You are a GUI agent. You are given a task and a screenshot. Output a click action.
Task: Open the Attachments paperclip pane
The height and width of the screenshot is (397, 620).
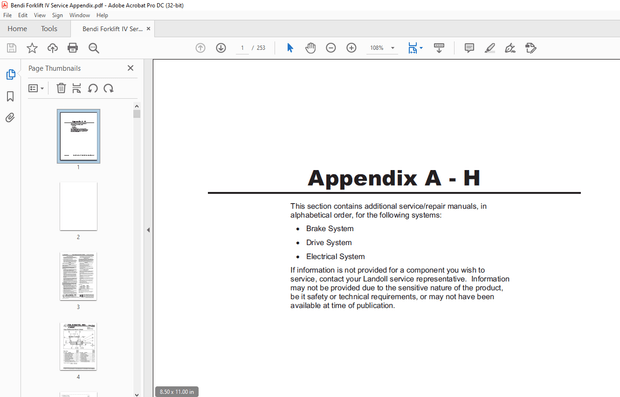(x=10, y=117)
